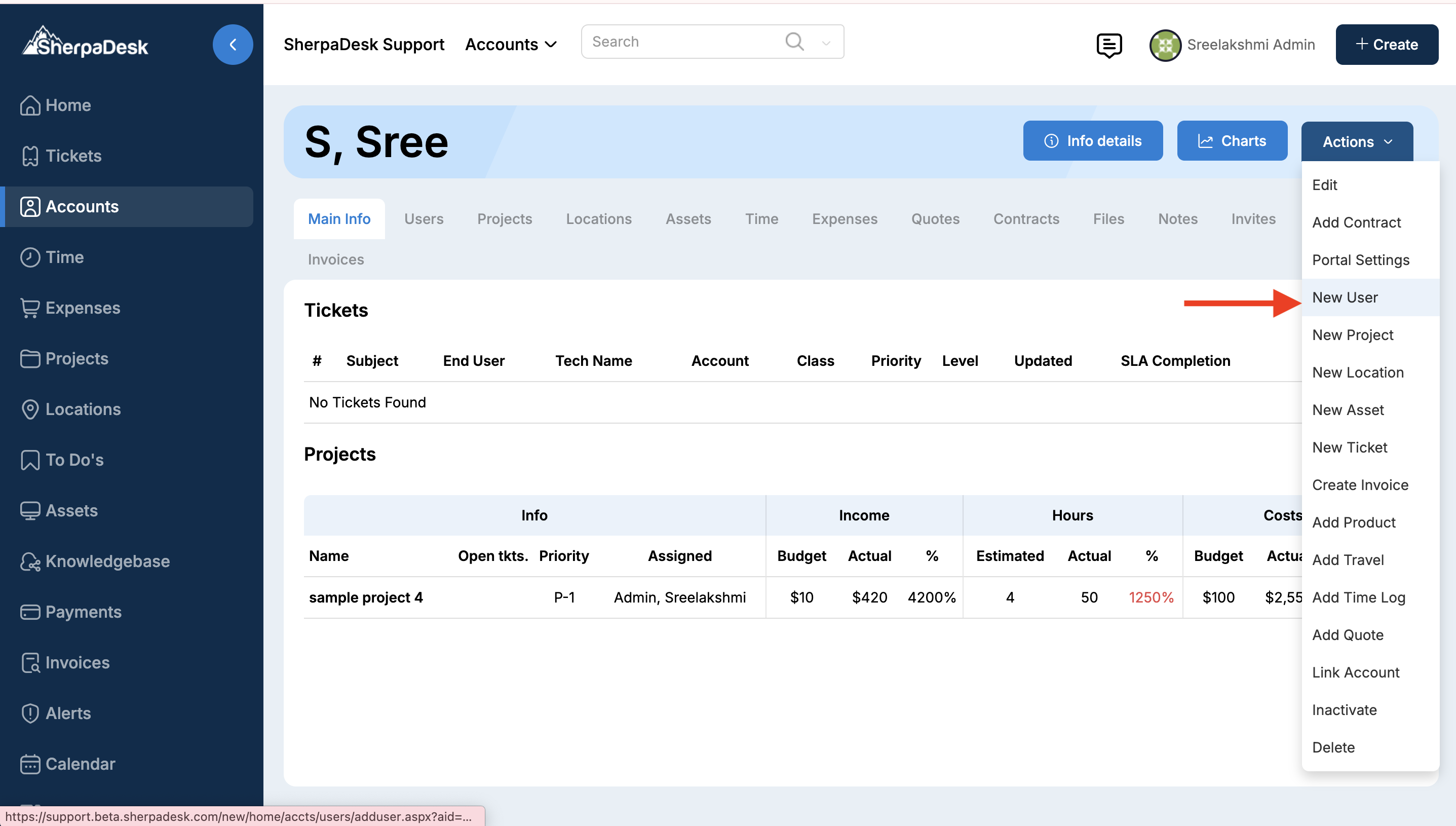
Task: Click the Info details button
Action: (1092, 141)
